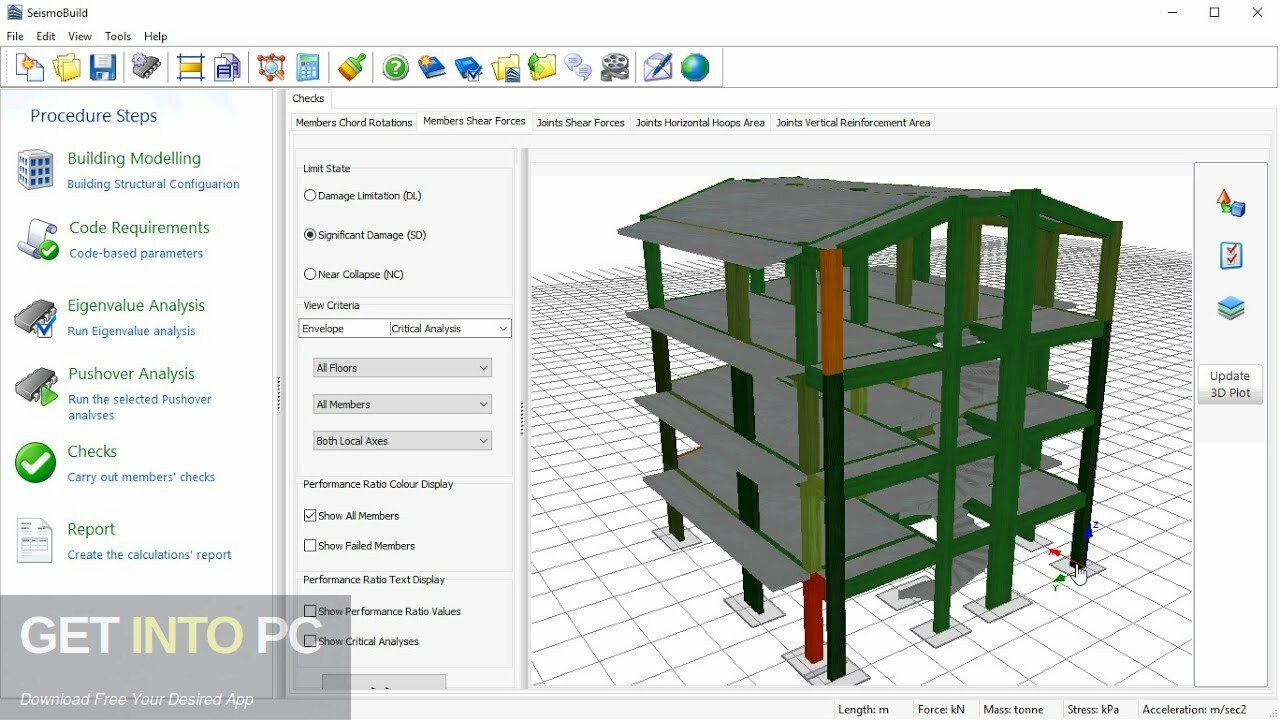The image size is (1280, 720).
Task: Switch to Members Chord Rotations tab
Action: (x=354, y=123)
